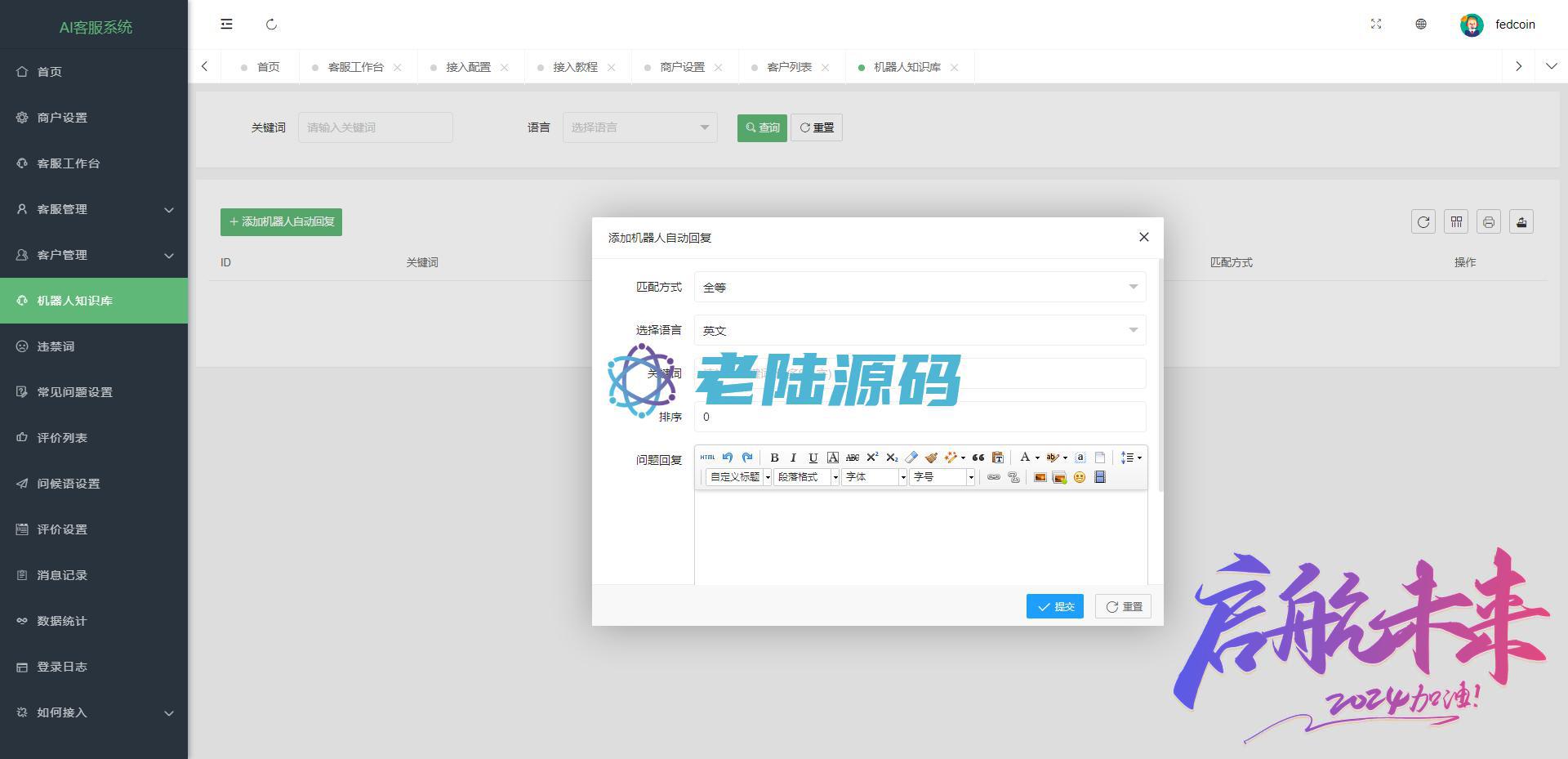
Task: Insert a hyperlink with the chain icon
Action: [993, 477]
